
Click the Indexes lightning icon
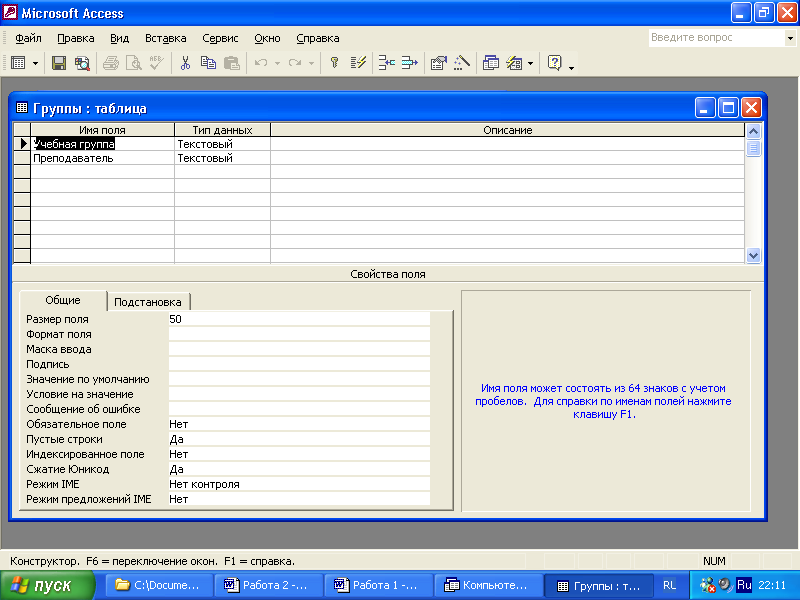pos(358,63)
